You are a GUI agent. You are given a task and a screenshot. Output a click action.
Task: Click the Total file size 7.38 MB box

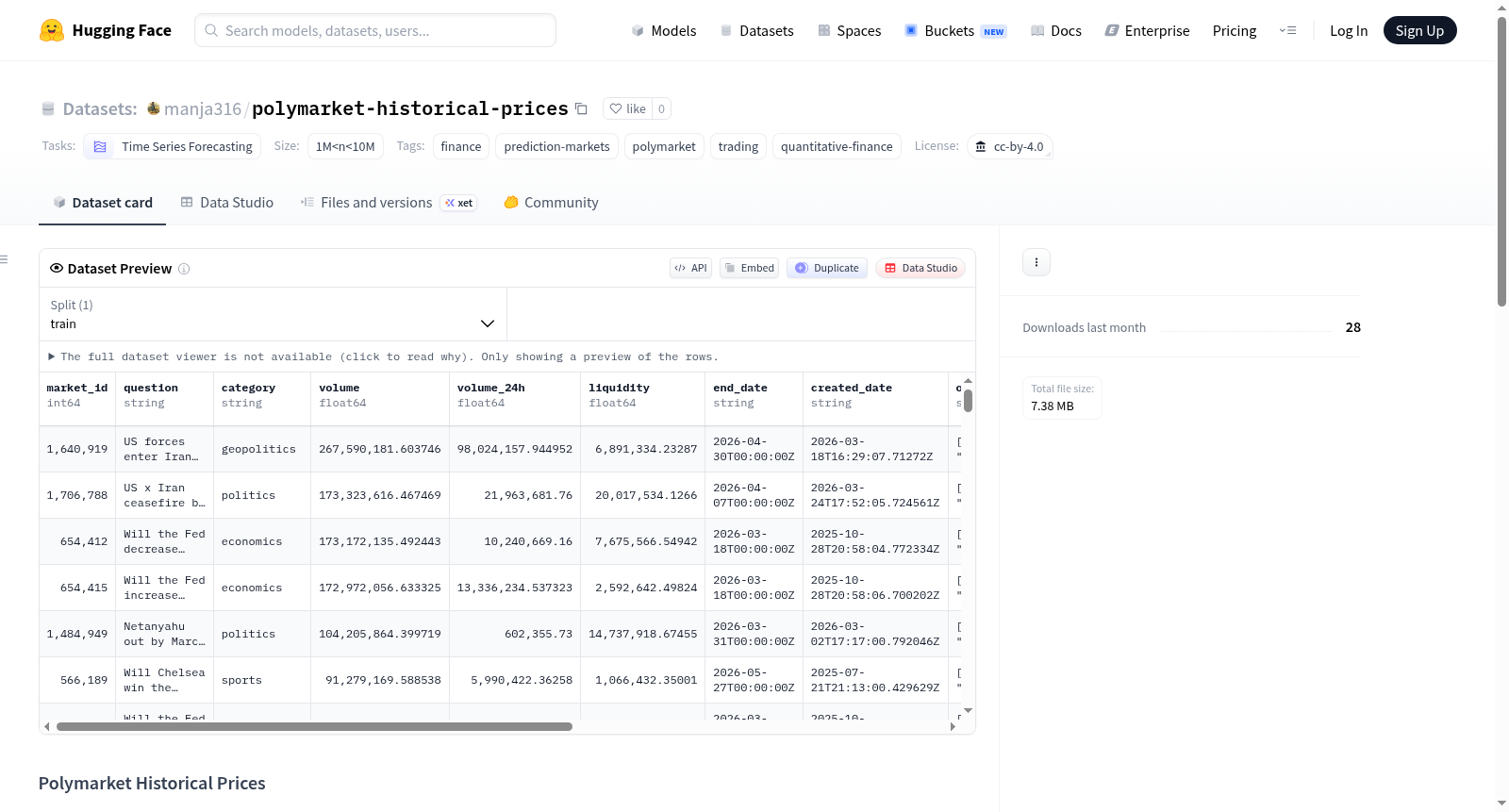(1062, 397)
